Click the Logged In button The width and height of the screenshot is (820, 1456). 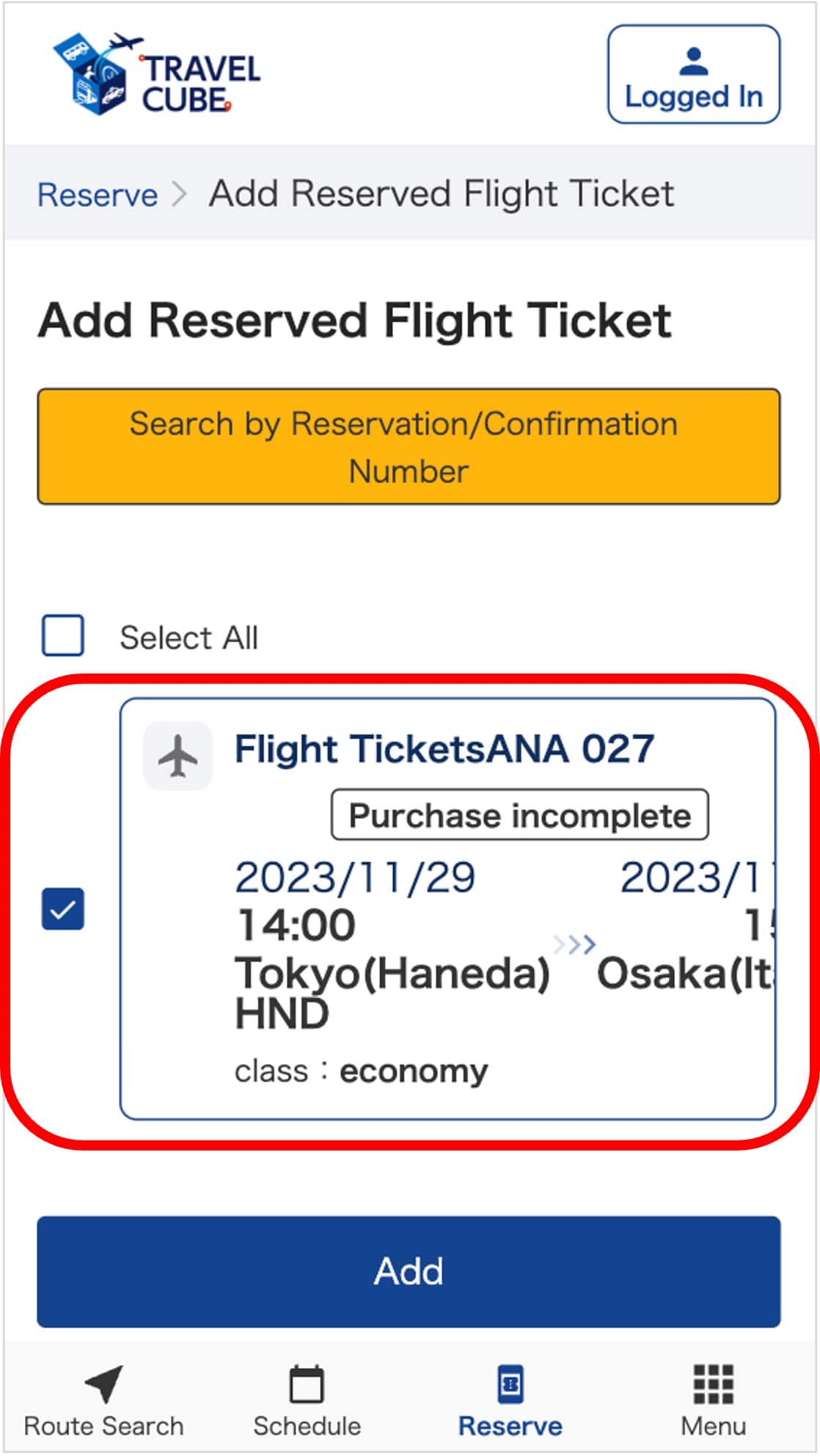click(693, 75)
